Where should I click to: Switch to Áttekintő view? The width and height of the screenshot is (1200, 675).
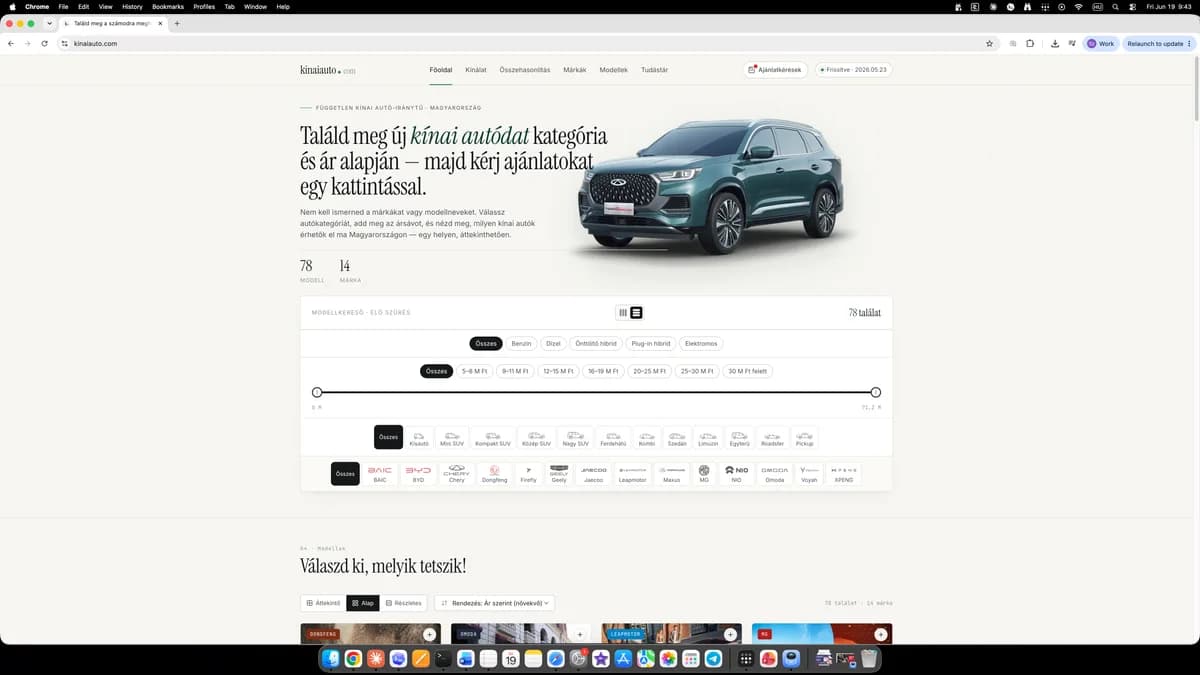click(323, 603)
